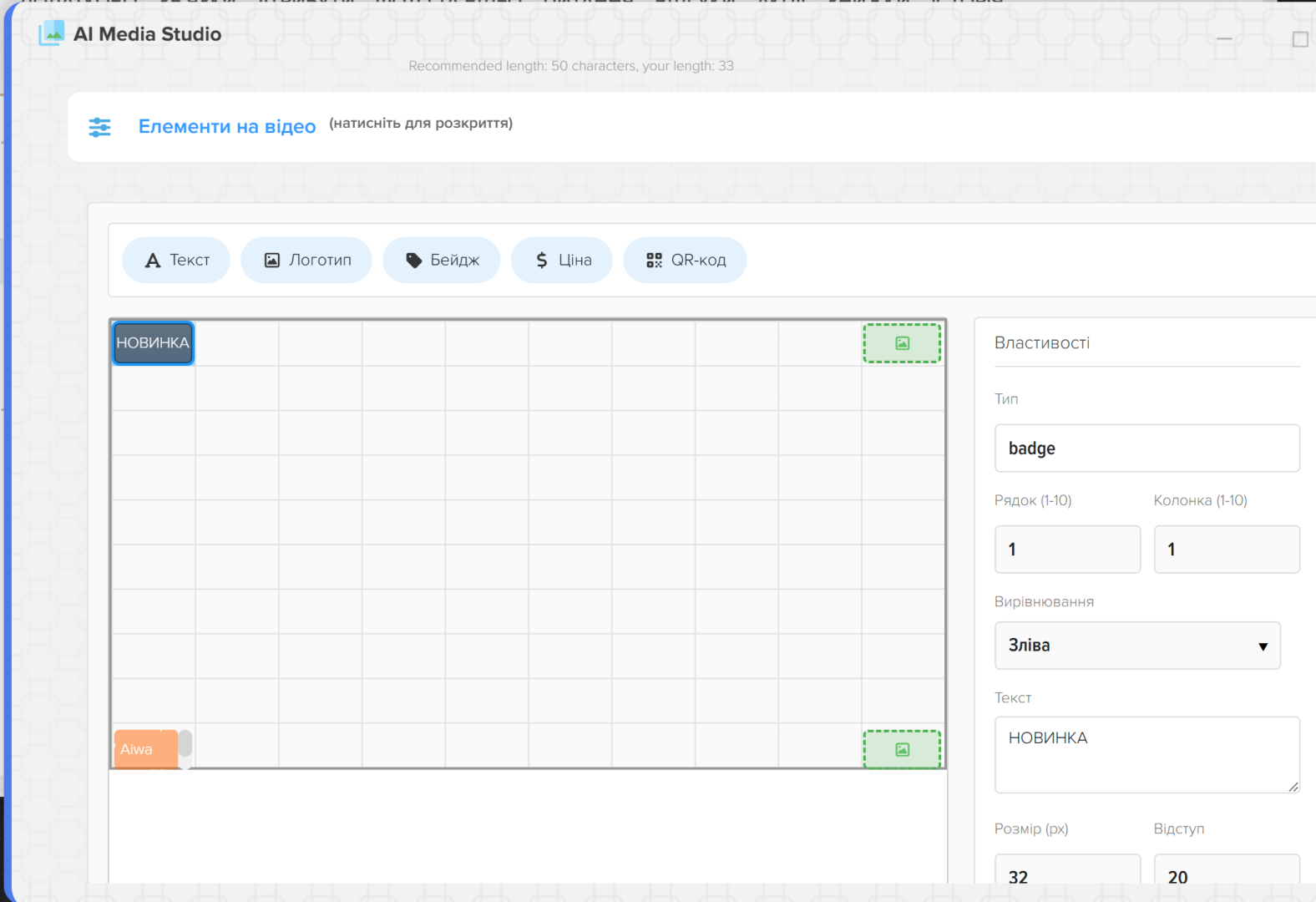
Task: Add a Логотип element
Action: 306,260
